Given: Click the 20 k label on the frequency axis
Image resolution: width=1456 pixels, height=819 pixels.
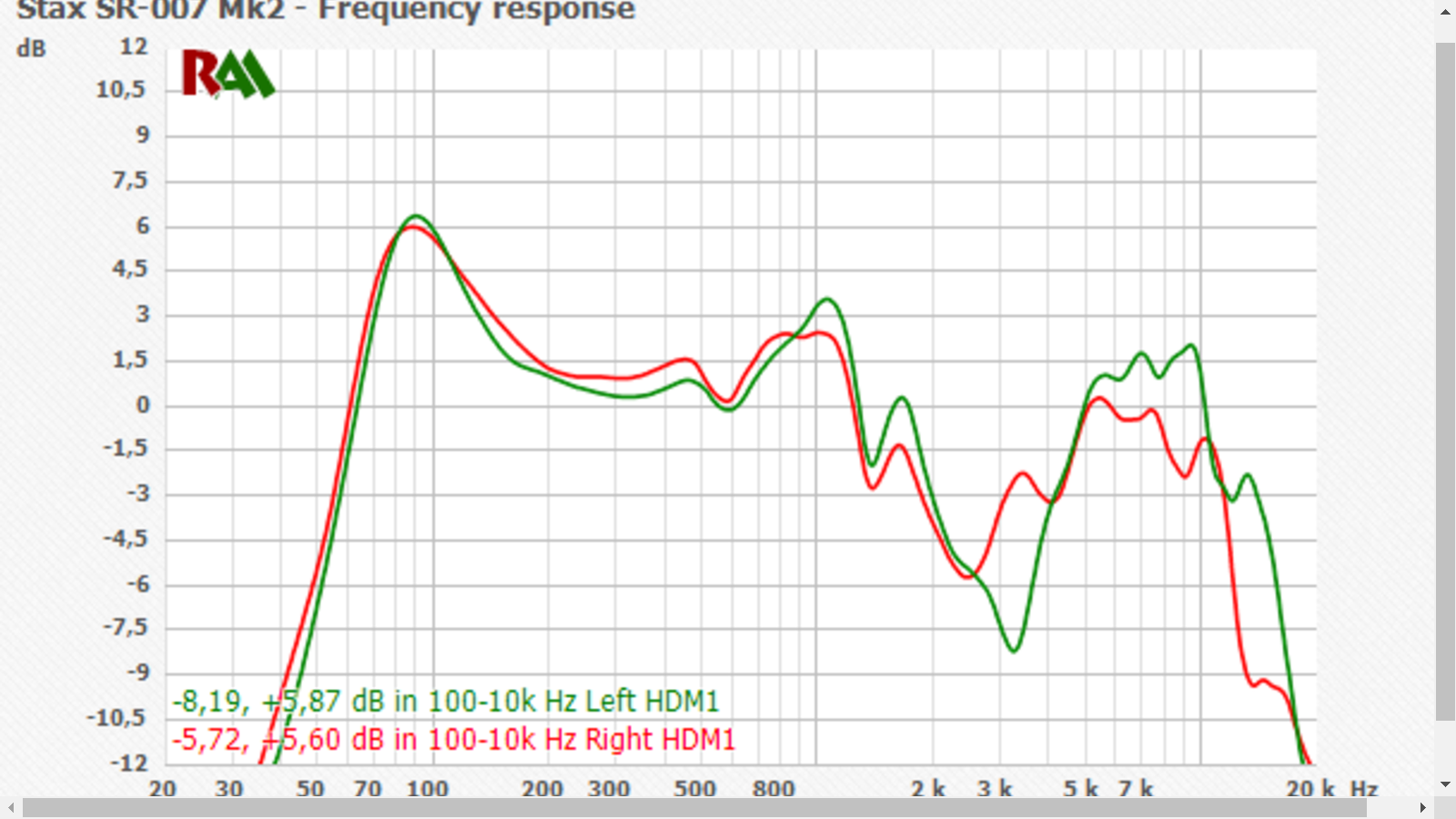Looking at the screenshot, I should click(x=1310, y=789).
